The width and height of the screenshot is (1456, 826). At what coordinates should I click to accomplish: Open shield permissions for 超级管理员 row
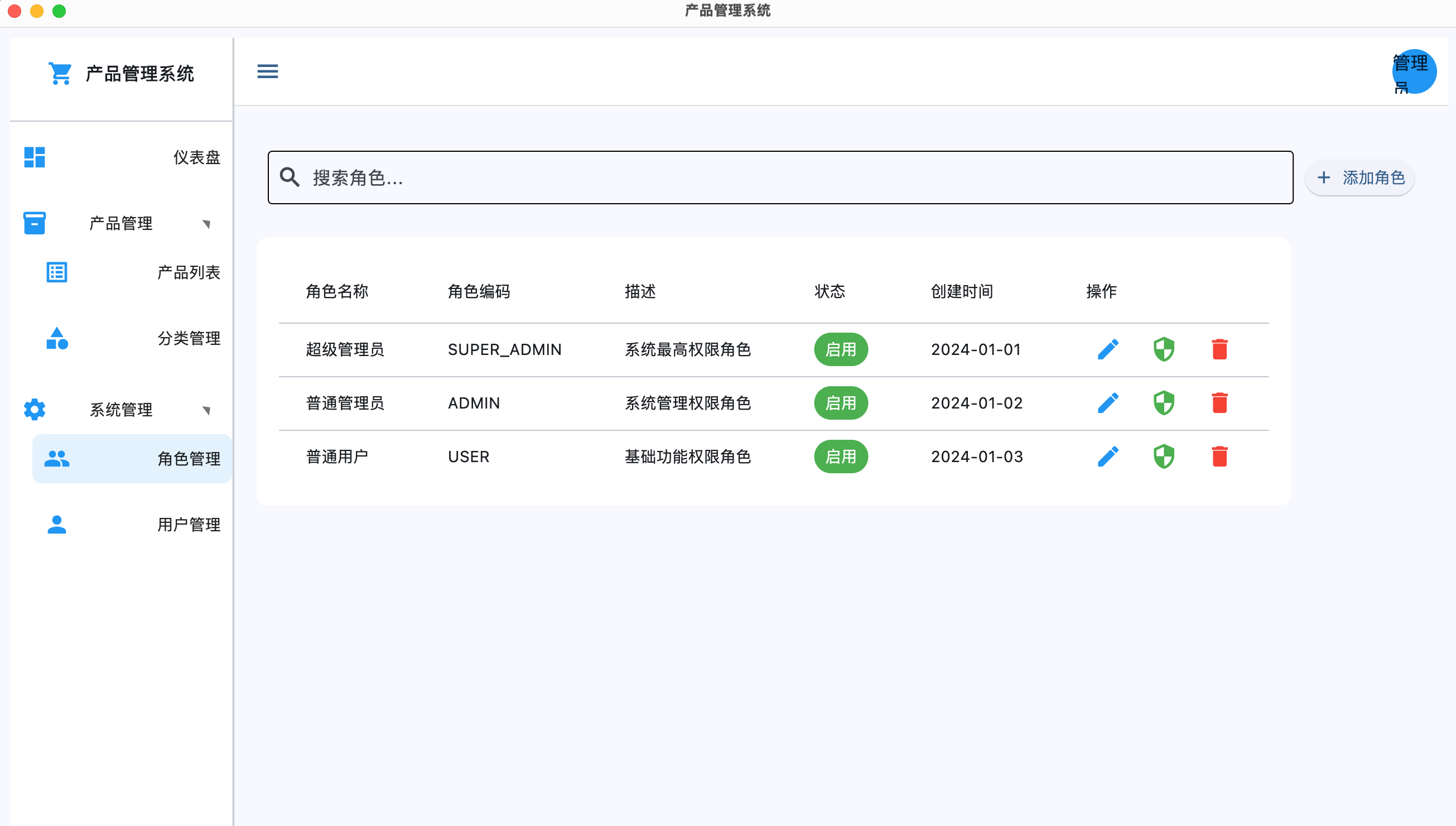1164,349
